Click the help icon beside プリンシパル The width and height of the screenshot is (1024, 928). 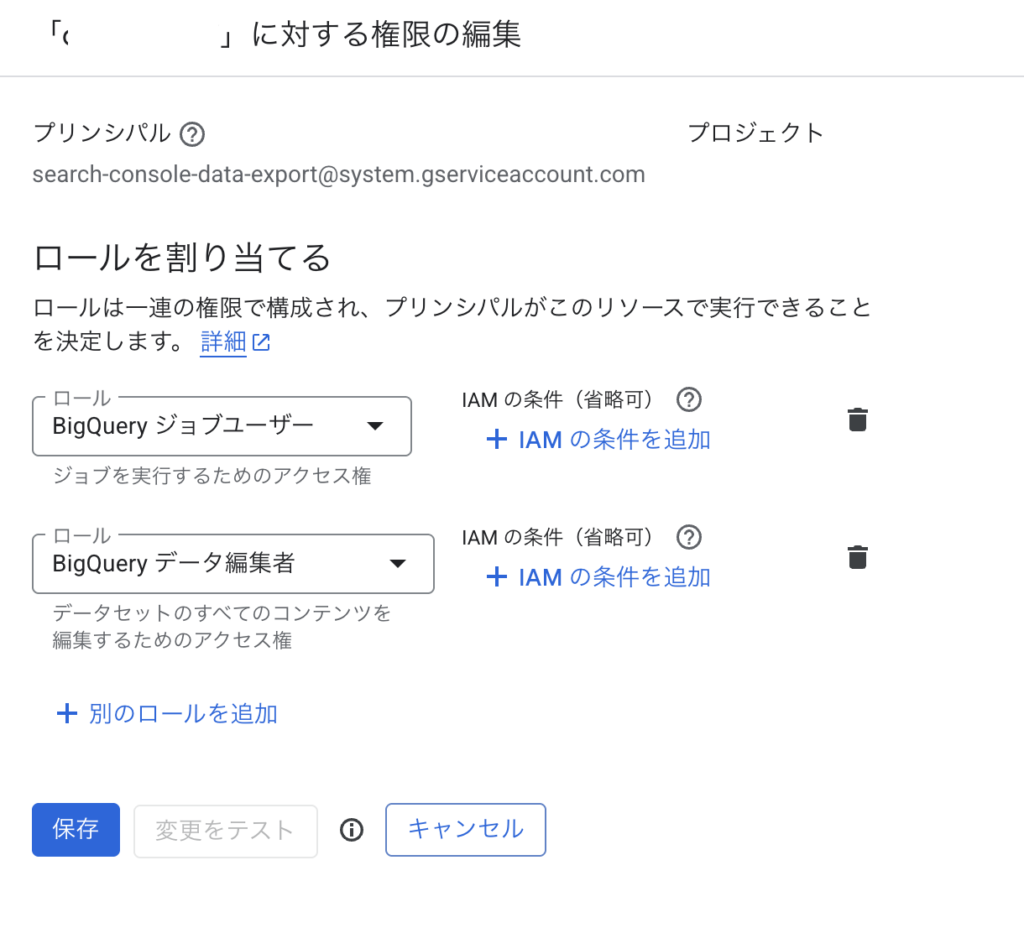tap(192, 134)
